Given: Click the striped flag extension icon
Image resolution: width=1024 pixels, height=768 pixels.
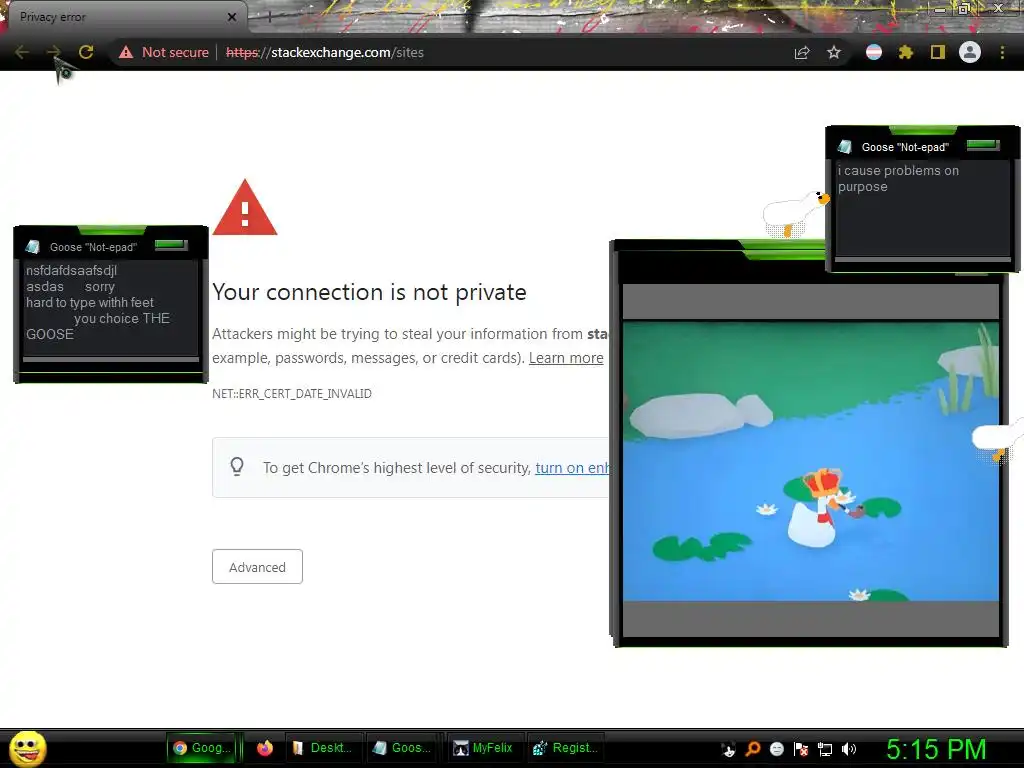Looking at the screenshot, I should click(874, 52).
